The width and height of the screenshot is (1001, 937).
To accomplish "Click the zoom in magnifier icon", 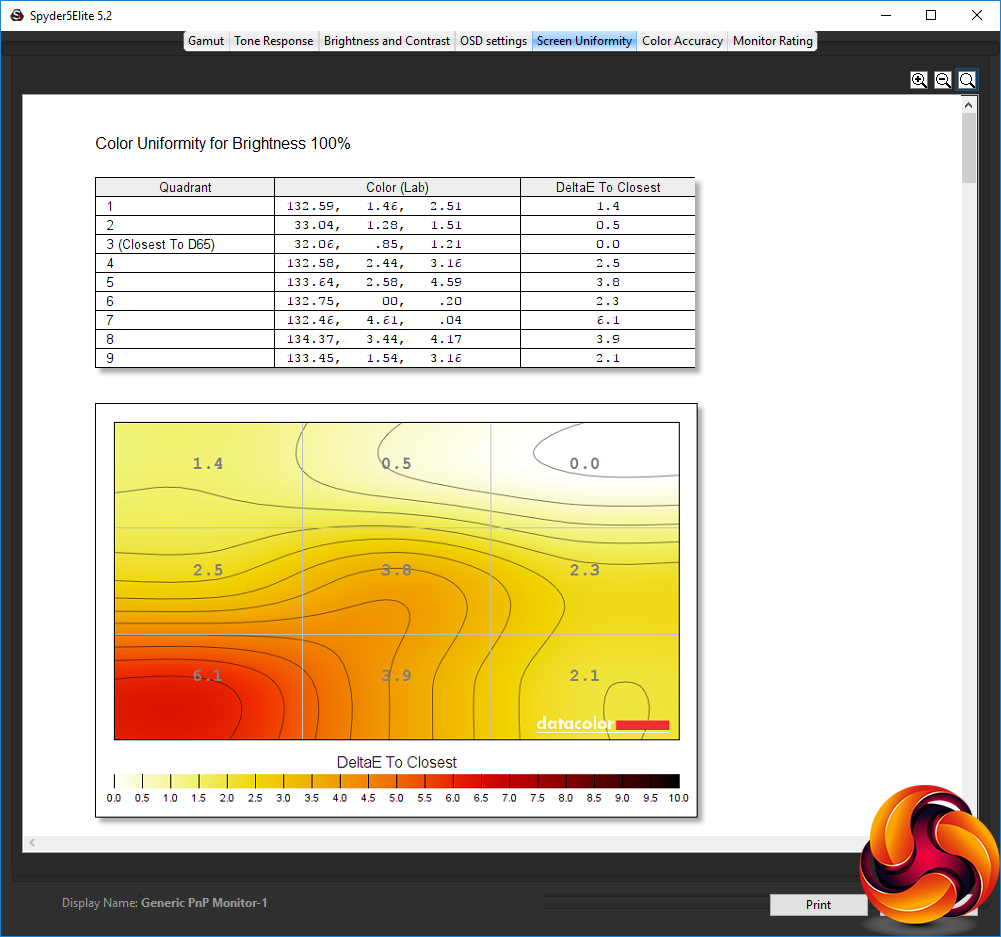I will click(x=919, y=80).
